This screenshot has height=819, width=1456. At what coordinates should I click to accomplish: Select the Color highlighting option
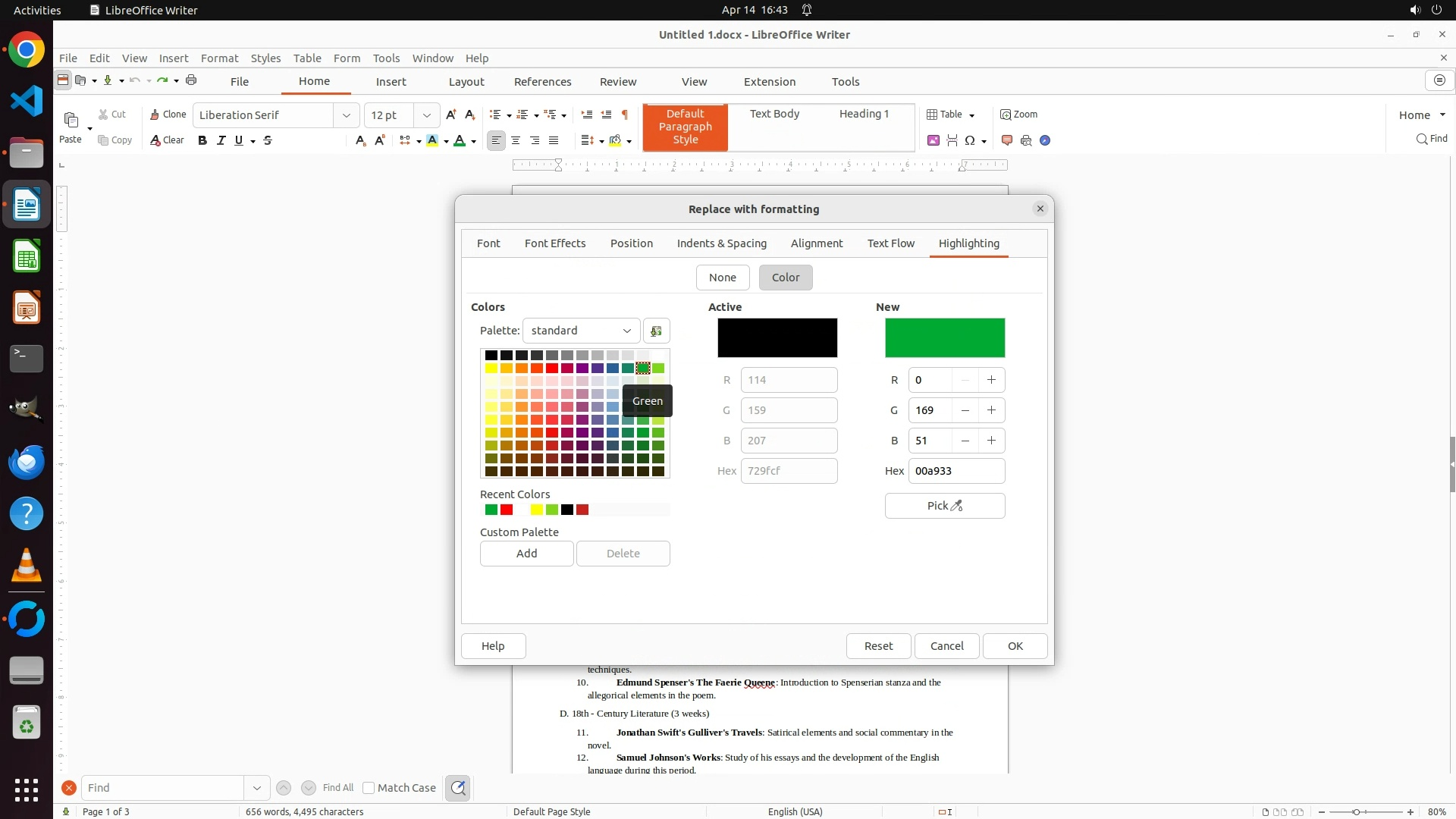pos(785,278)
